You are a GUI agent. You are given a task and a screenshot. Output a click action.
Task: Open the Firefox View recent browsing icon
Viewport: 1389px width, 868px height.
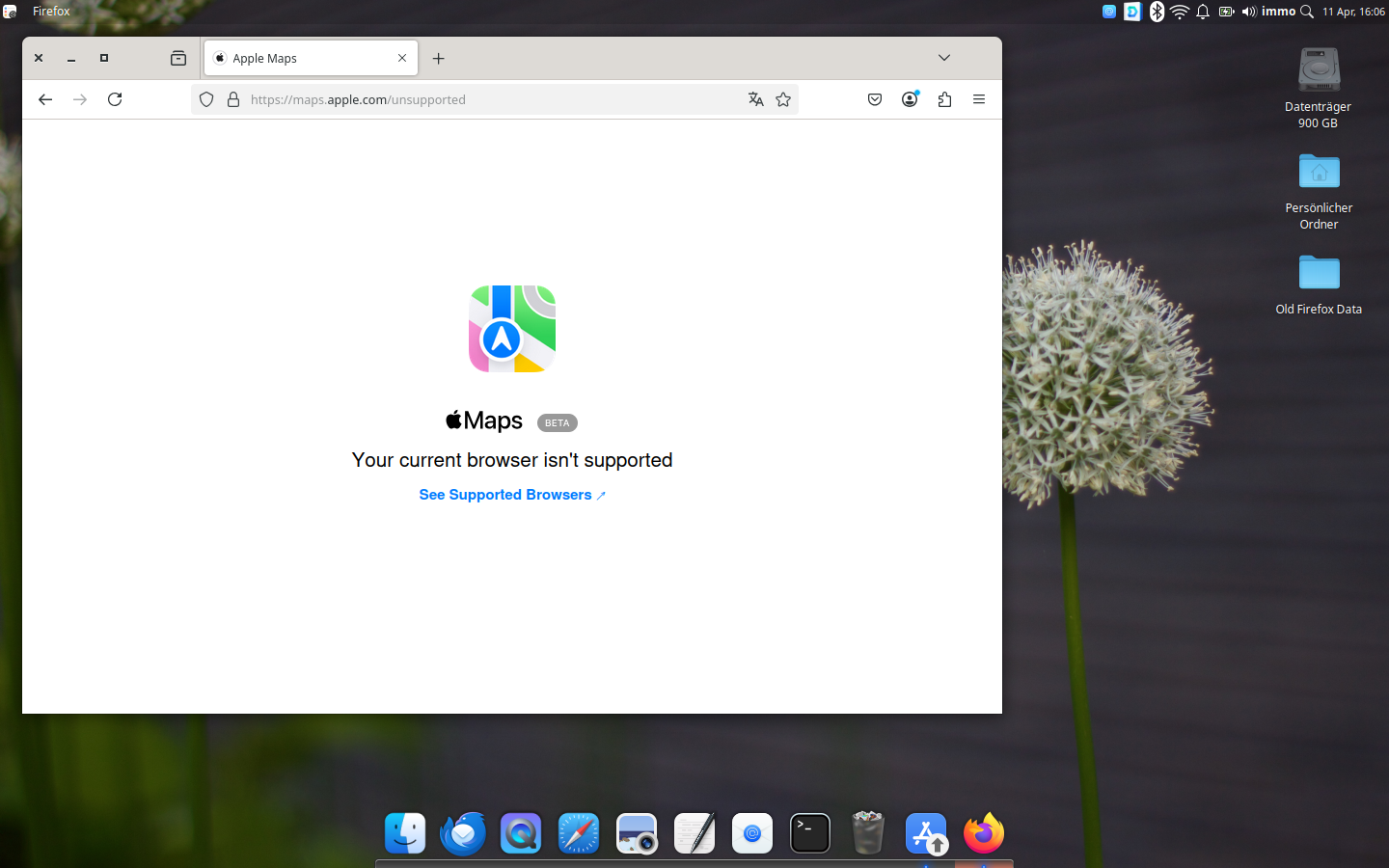pos(178,58)
